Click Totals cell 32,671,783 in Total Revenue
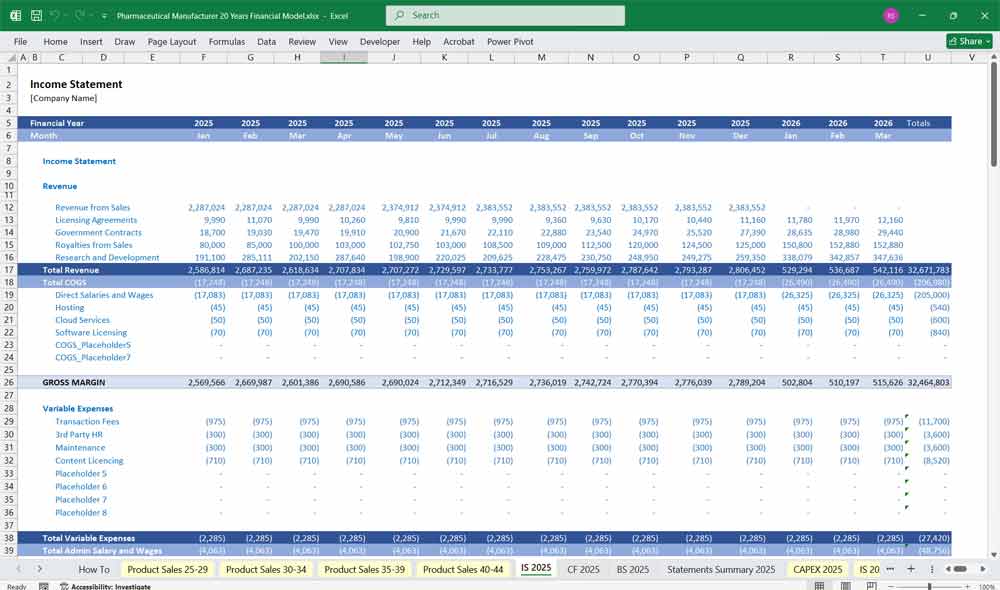1000x590 pixels. [928, 270]
